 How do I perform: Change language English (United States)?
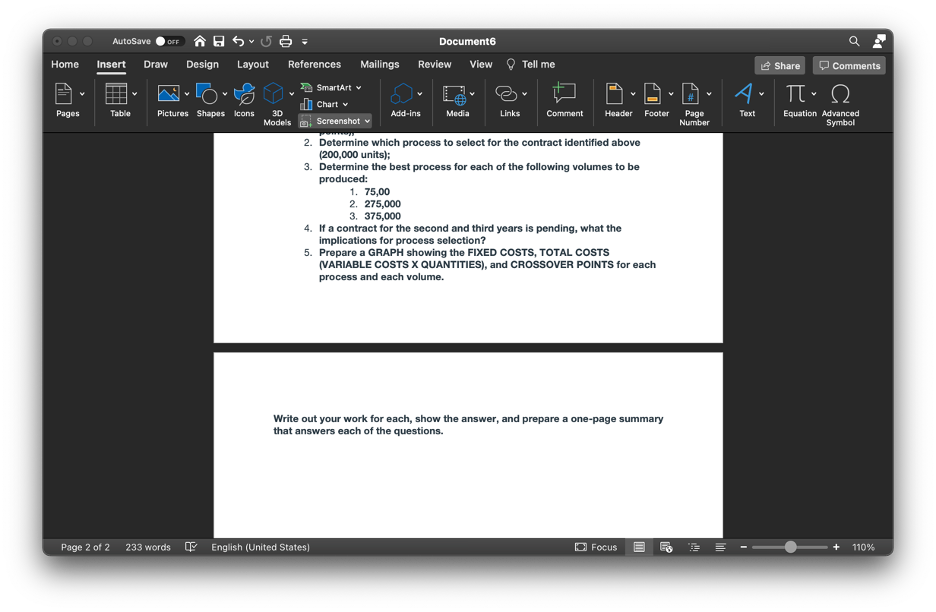click(260, 547)
